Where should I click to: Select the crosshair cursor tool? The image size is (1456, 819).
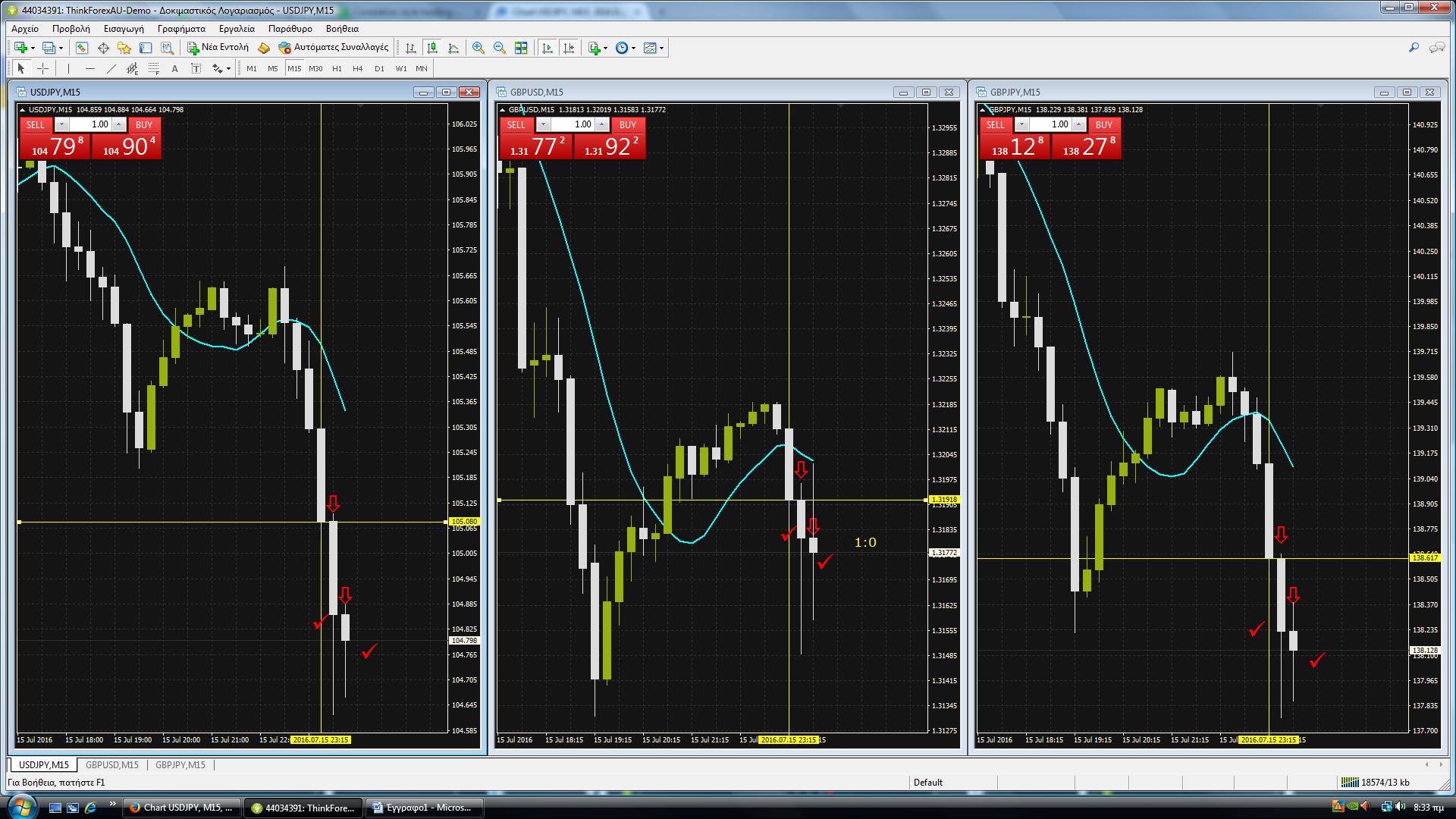(43, 68)
